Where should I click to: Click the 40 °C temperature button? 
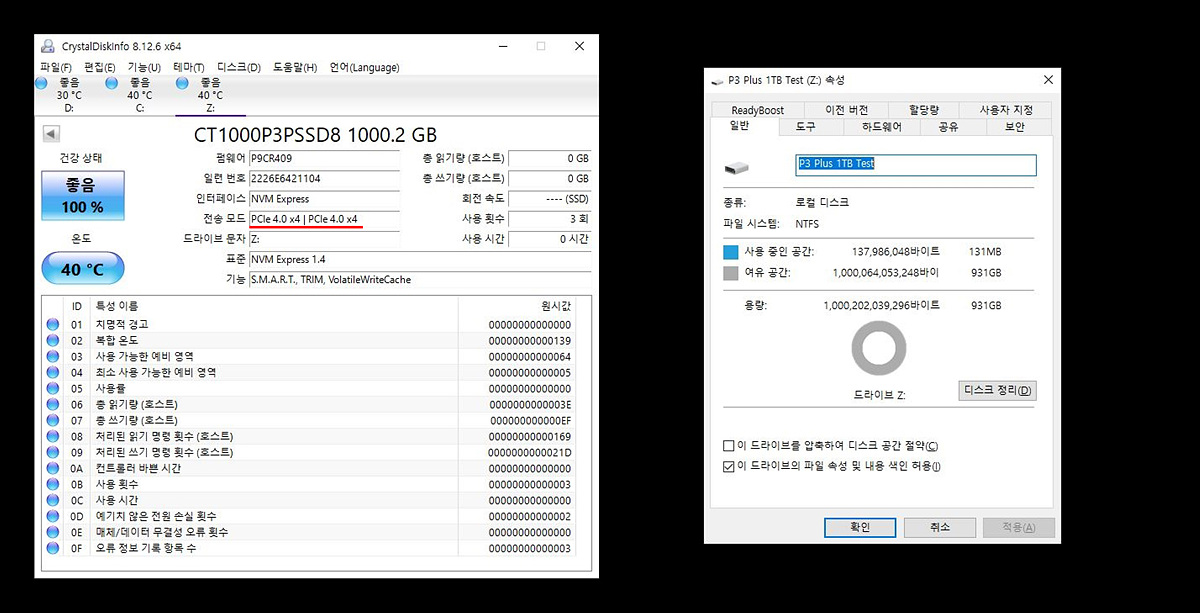pos(83,269)
